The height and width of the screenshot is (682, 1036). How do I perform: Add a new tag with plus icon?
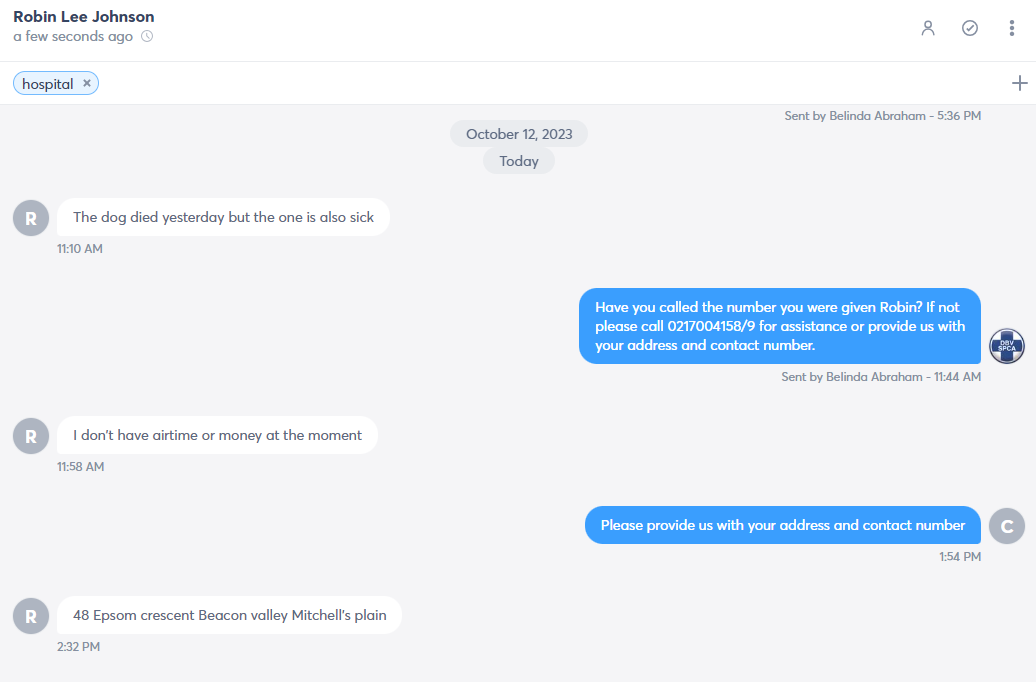pyautogui.click(x=1019, y=83)
